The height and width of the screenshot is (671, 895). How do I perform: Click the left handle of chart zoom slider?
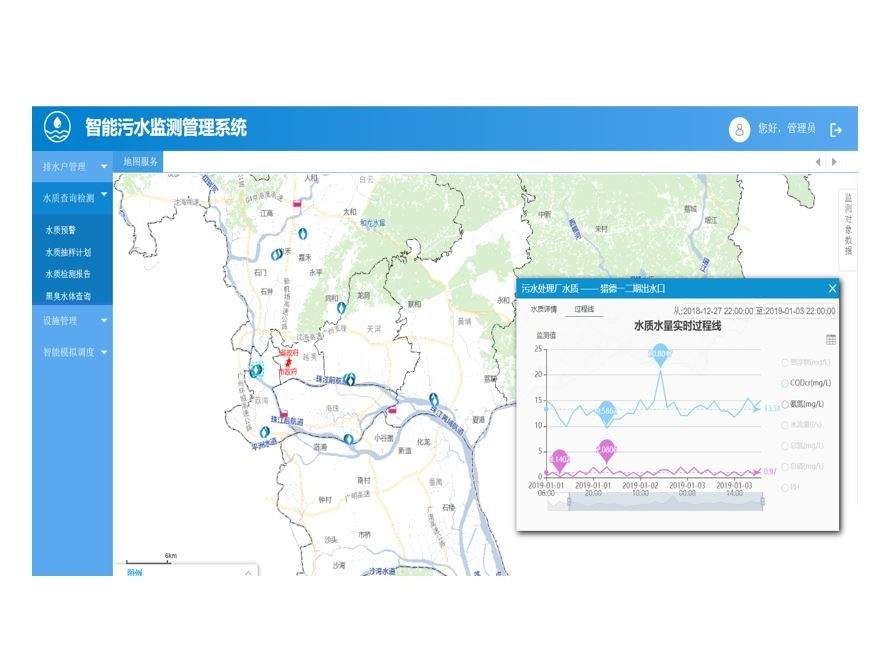(x=569, y=502)
